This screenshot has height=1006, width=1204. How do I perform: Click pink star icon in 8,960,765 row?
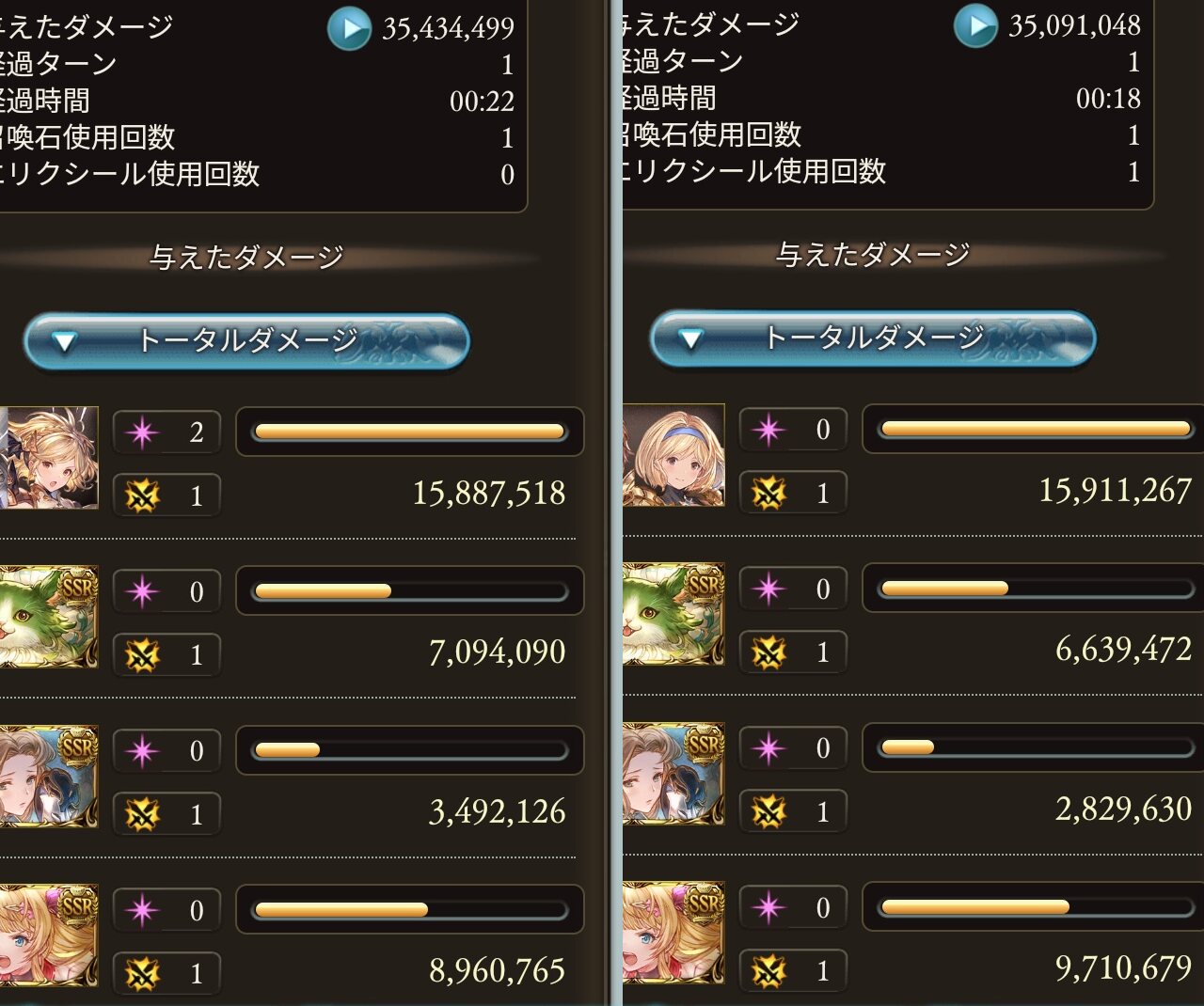143,910
